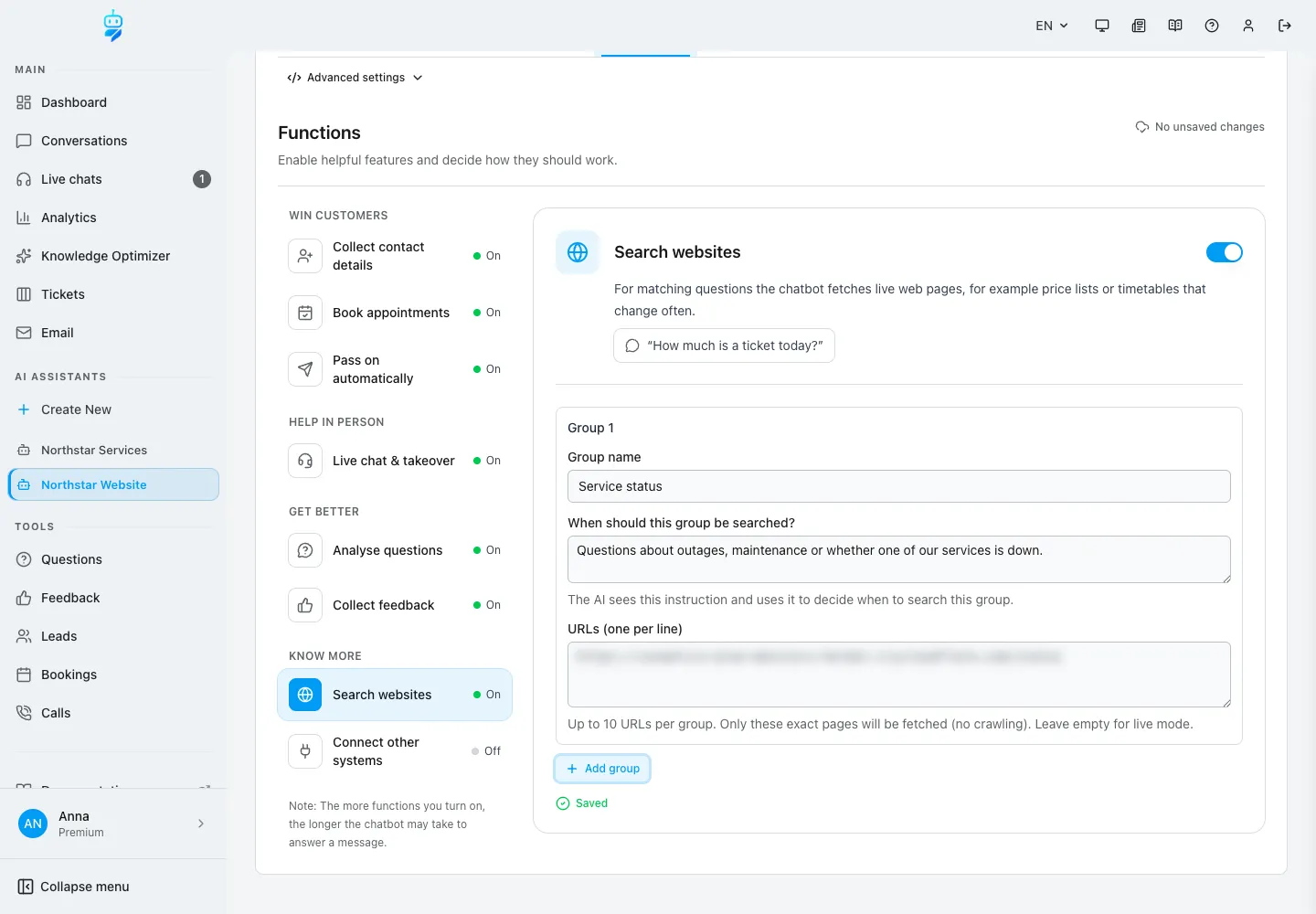Screen dimensions: 1316x914
Task: Expand the Anna Premium account menu
Action: [x=113, y=824]
